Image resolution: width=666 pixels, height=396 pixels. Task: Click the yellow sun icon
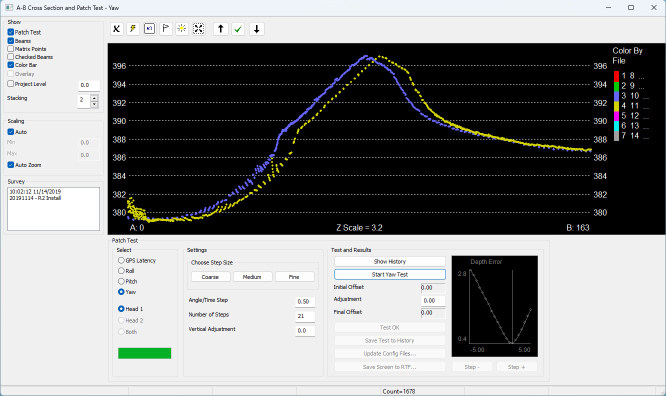182,29
